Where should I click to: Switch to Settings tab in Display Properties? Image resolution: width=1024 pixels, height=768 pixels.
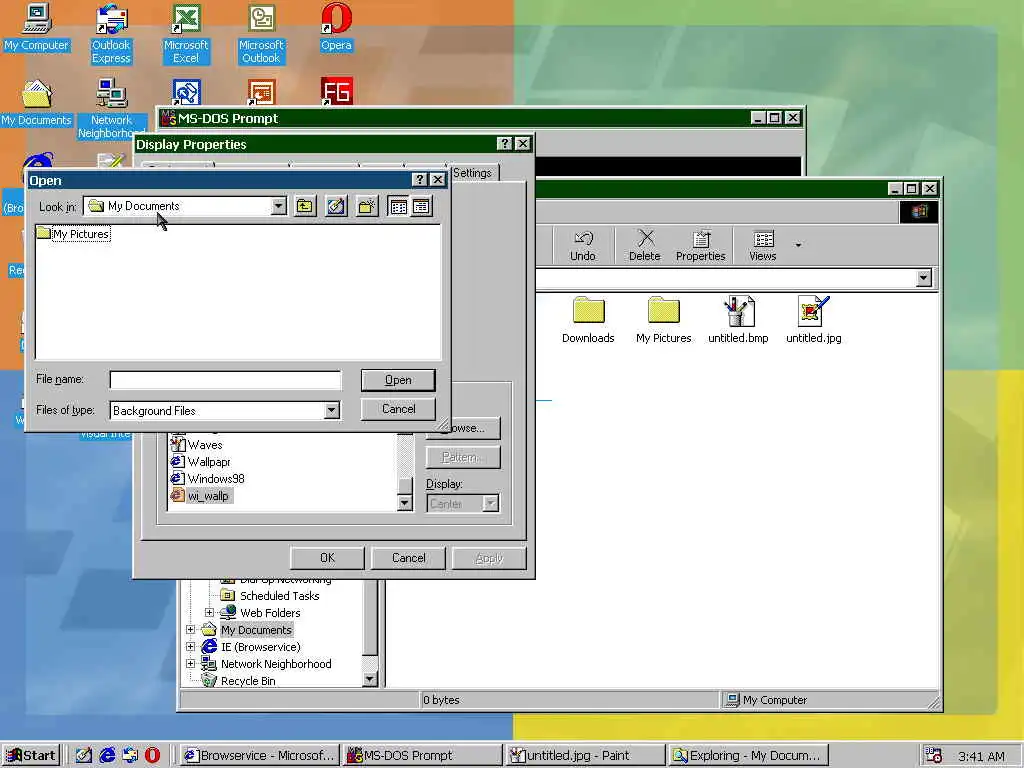(x=472, y=173)
